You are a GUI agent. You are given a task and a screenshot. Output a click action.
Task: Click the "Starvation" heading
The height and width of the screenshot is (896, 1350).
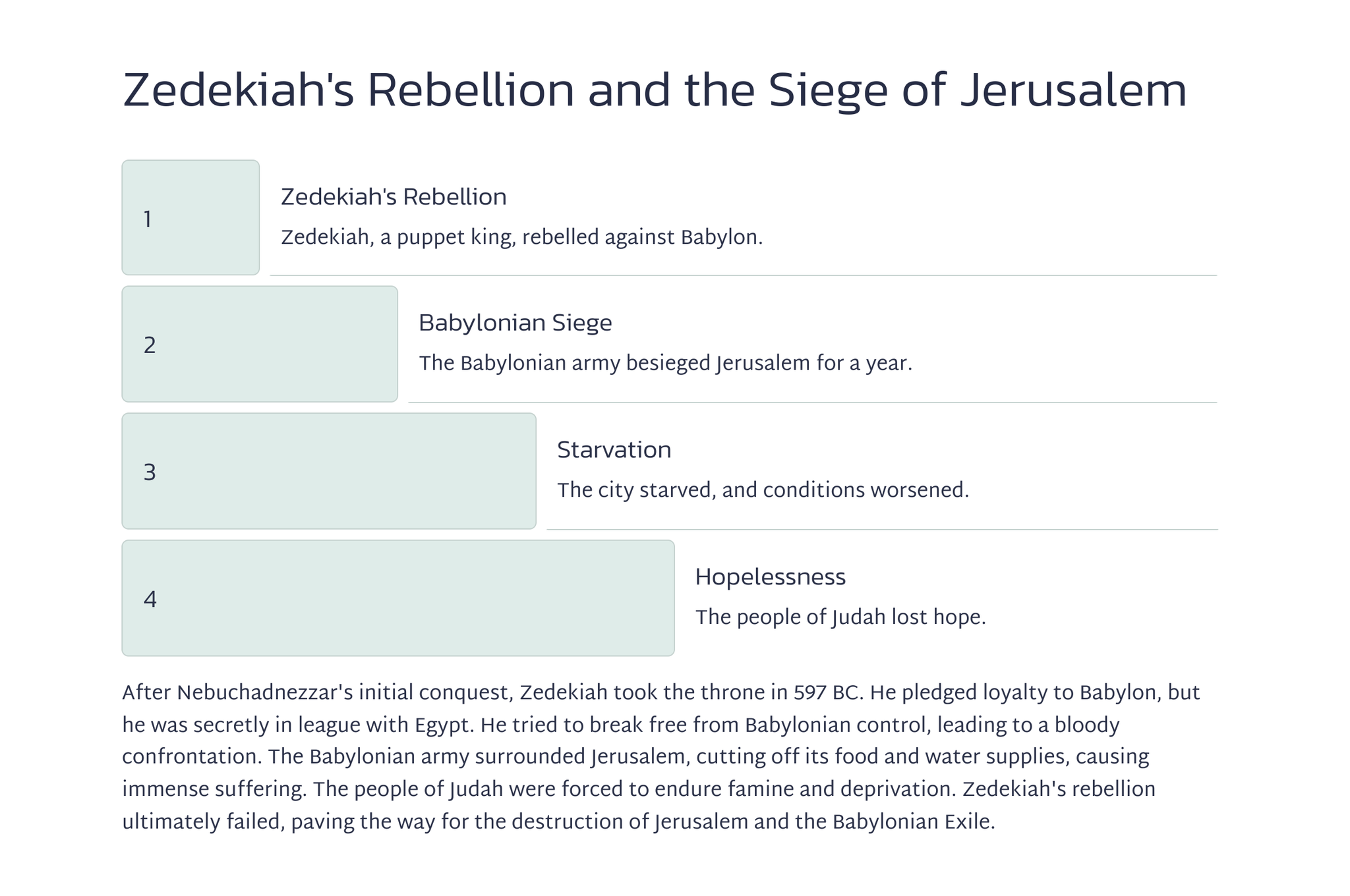614,450
